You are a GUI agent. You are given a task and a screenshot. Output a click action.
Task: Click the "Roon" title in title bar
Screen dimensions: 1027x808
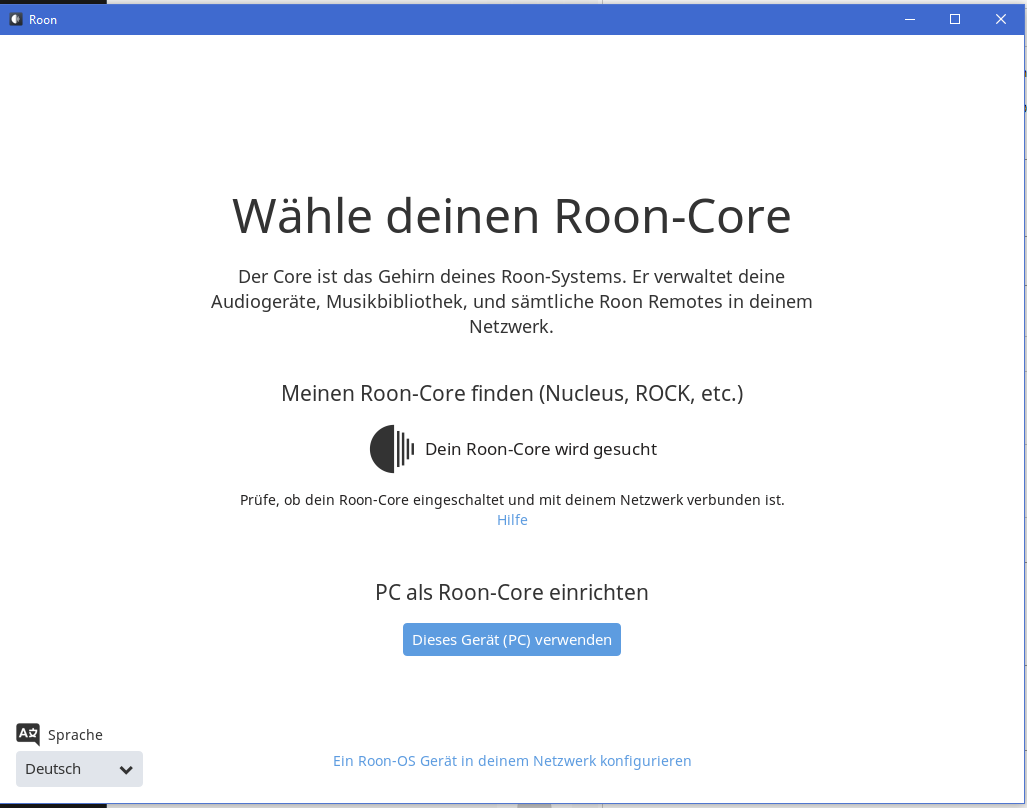(x=43, y=20)
